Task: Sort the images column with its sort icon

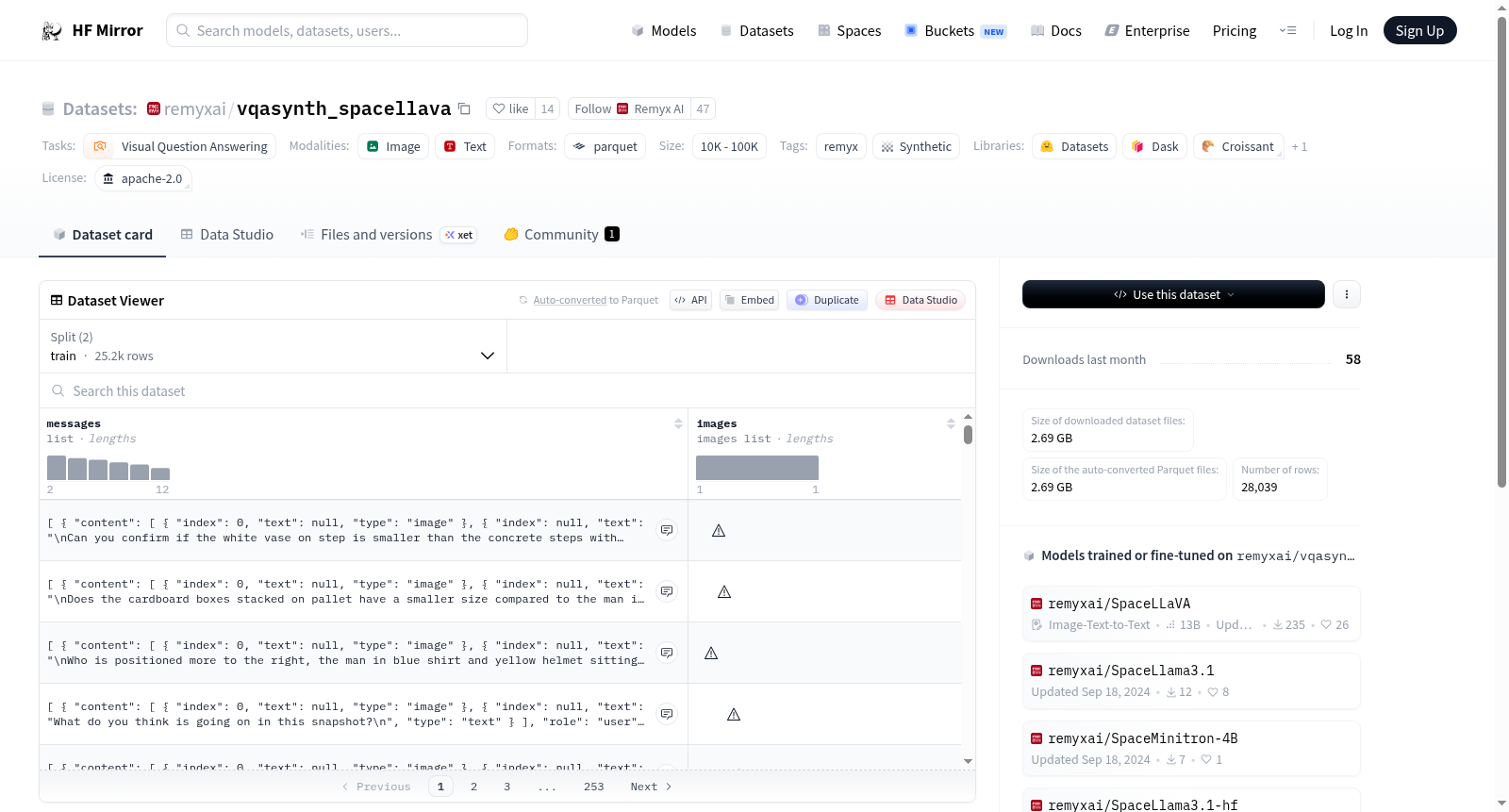Action: click(x=951, y=423)
